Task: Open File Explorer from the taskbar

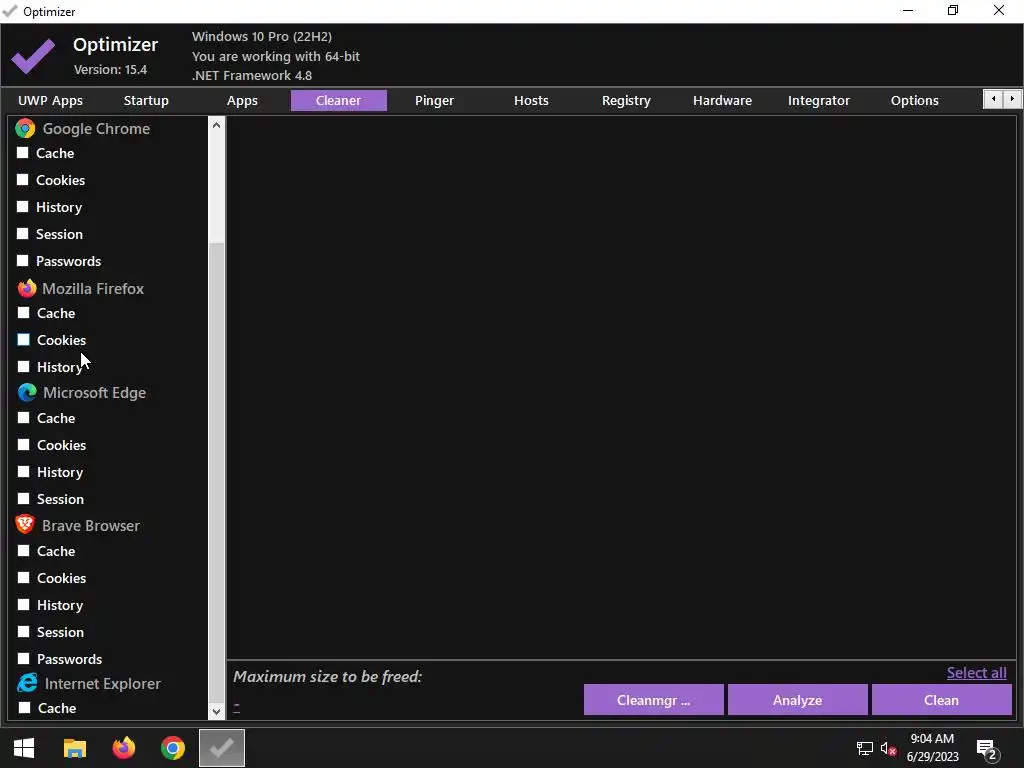Action: coord(74,748)
